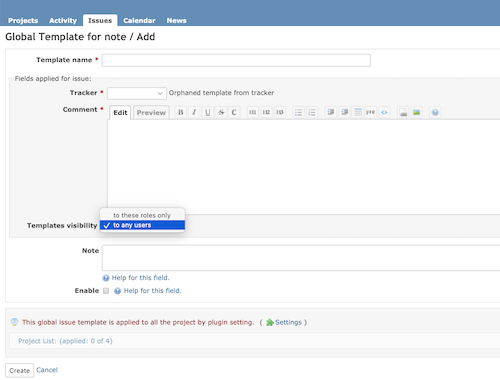Switch to the Edit comment tab
This screenshot has width=500, height=380.
pyautogui.click(x=120, y=113)
